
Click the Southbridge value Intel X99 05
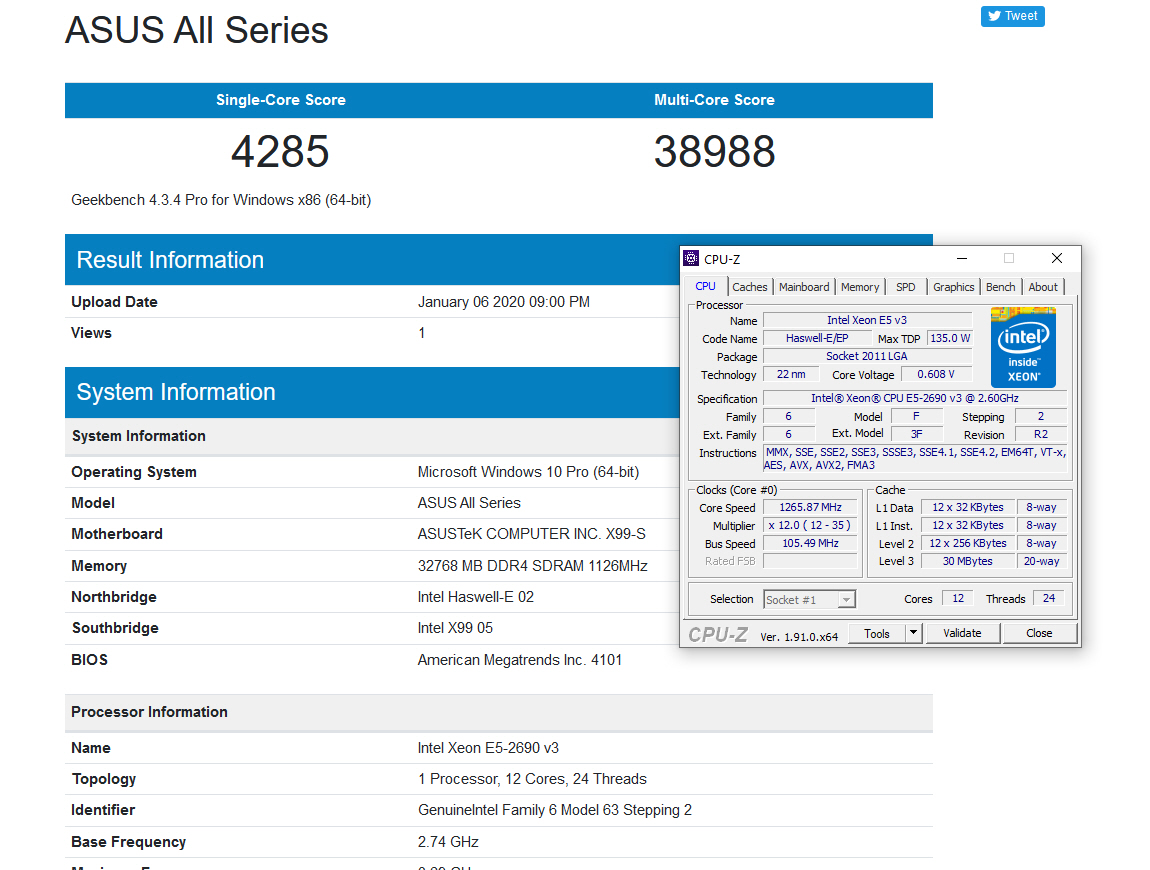pos(455,628)
